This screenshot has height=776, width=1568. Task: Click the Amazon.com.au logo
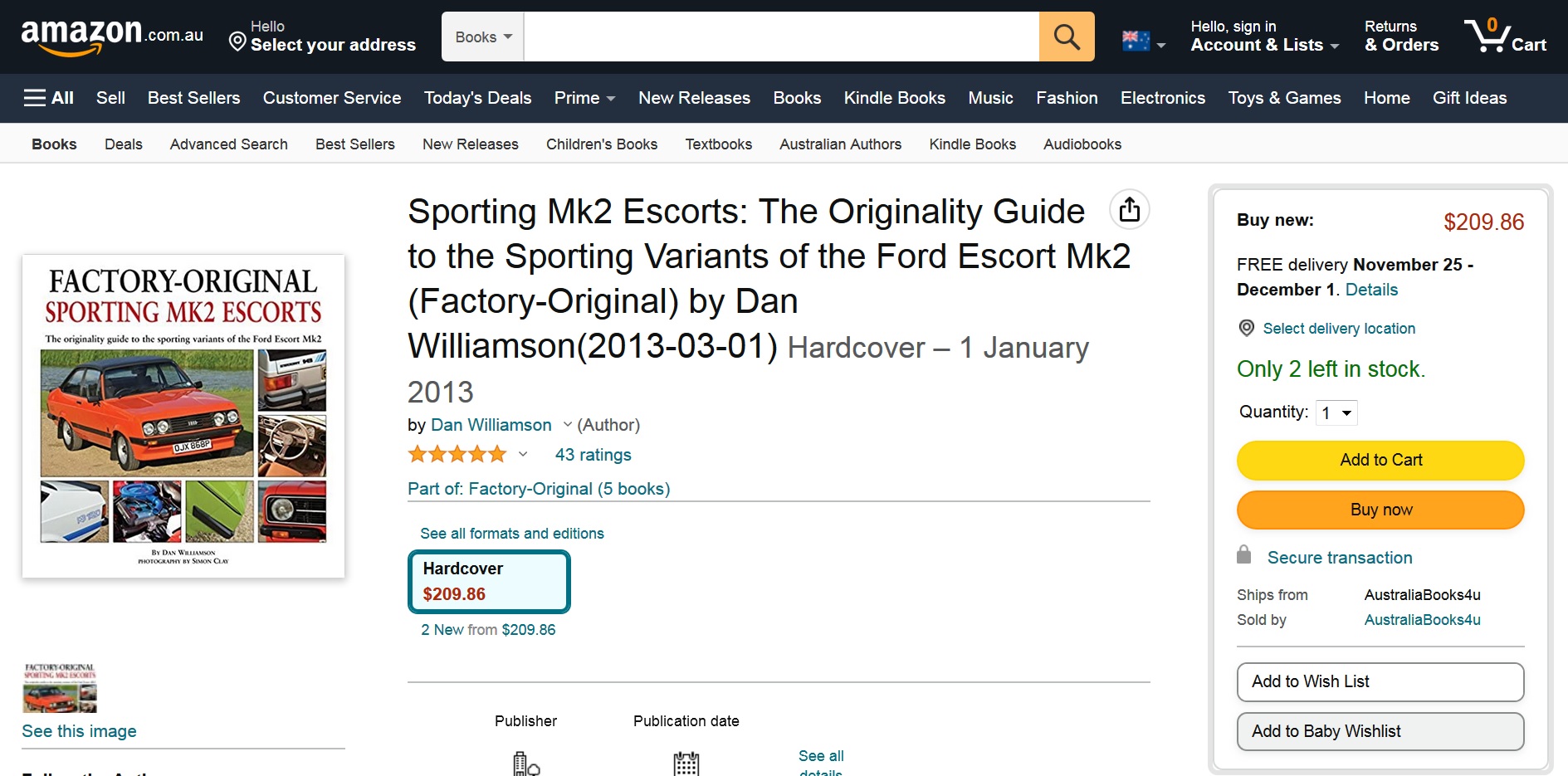click(112, 37)
